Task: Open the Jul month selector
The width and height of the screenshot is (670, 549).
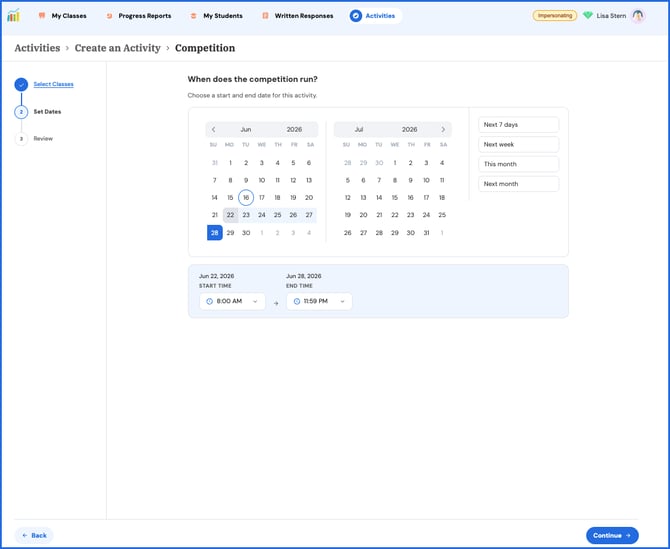Action: tap(359, 129)
